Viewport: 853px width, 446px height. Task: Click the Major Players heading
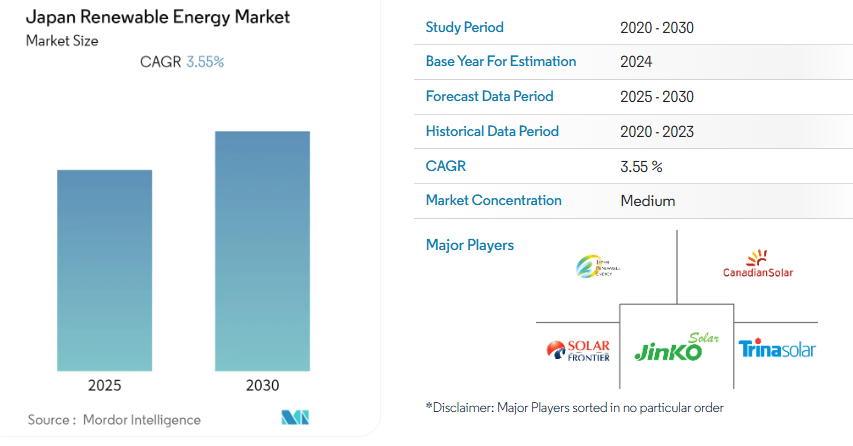point(469,245)
